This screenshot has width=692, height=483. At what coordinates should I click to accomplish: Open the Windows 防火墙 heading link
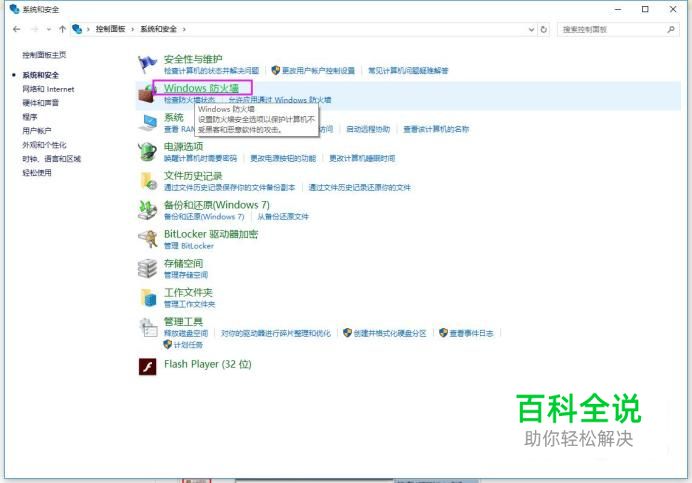pos(201,88)
